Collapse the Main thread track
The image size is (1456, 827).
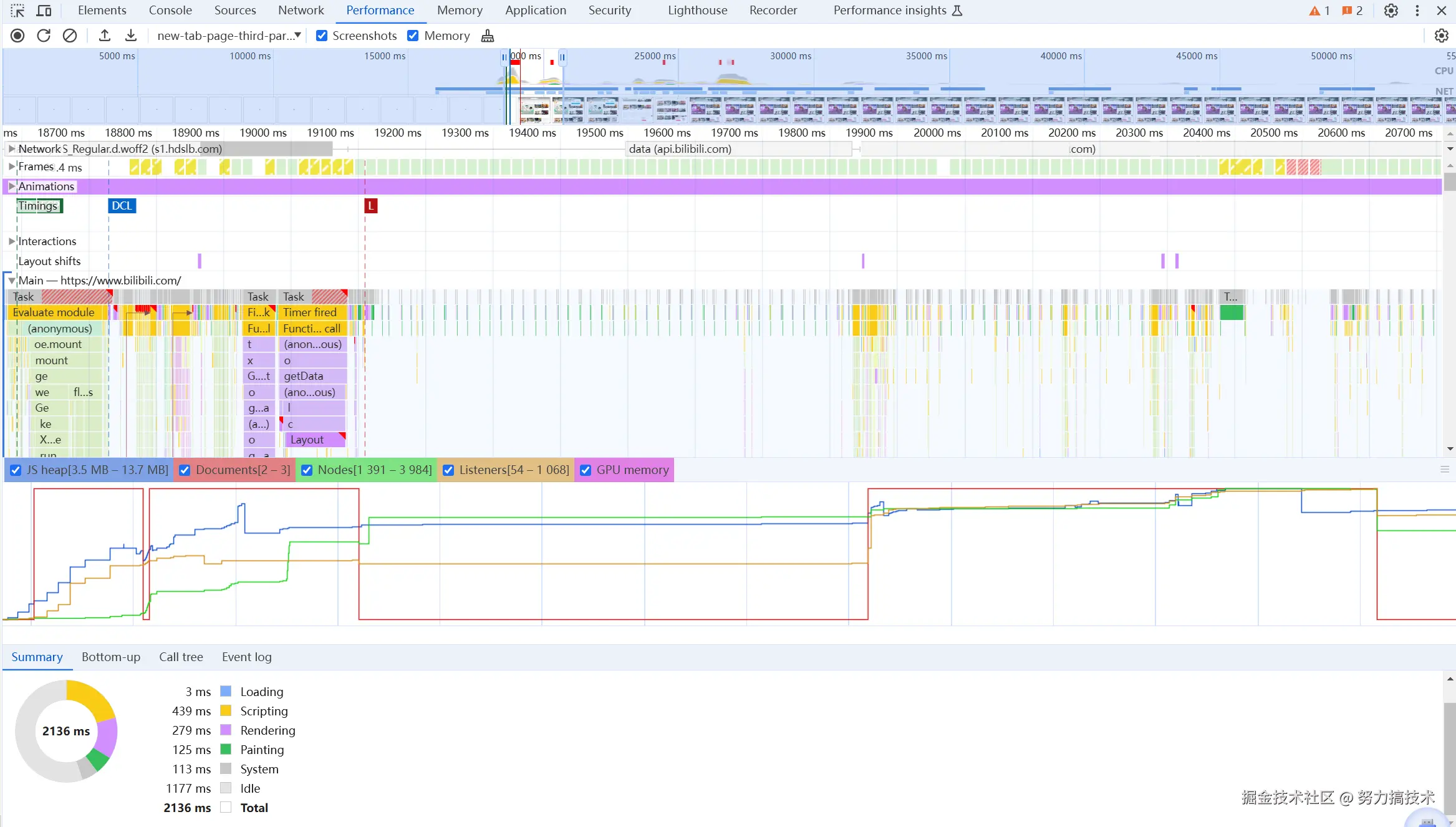click(x=11, y=281)
